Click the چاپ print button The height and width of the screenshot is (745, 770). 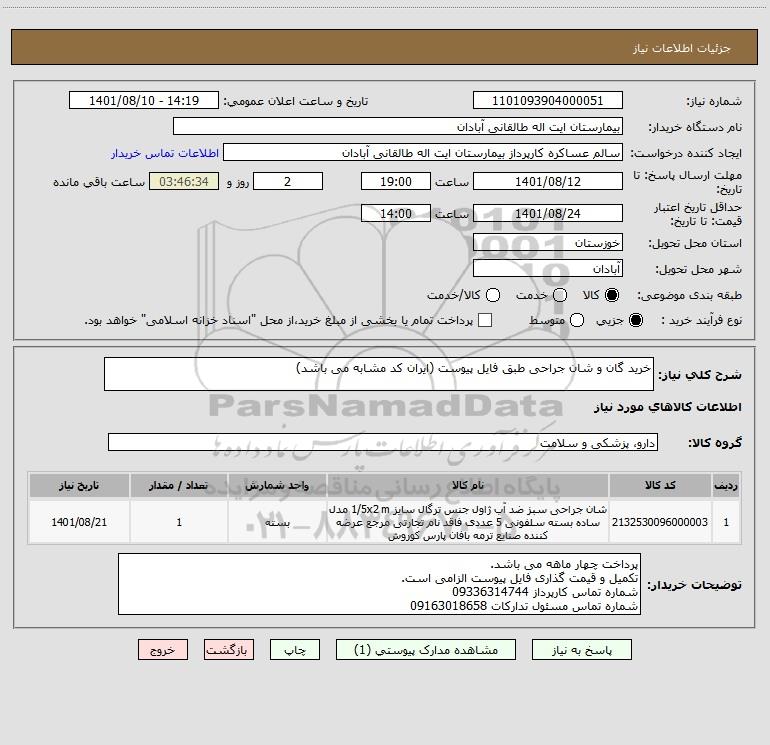click(295, 650)
